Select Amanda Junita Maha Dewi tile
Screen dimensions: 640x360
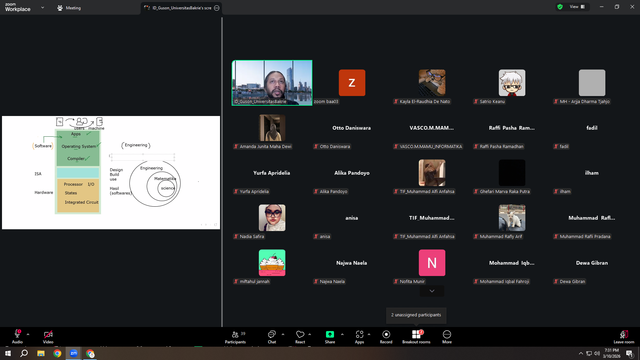click(x=272, y=128)
